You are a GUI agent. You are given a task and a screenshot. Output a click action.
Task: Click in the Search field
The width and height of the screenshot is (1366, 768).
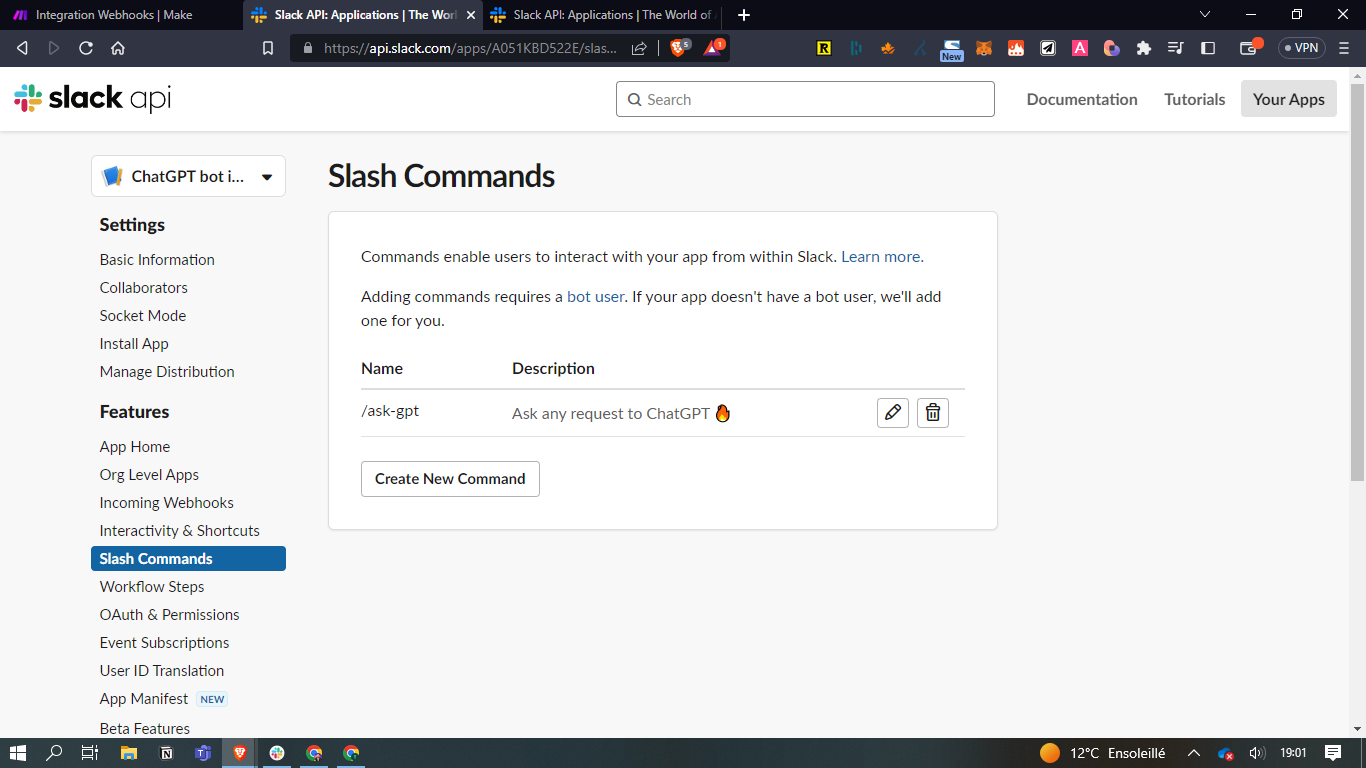click(805, 99)
